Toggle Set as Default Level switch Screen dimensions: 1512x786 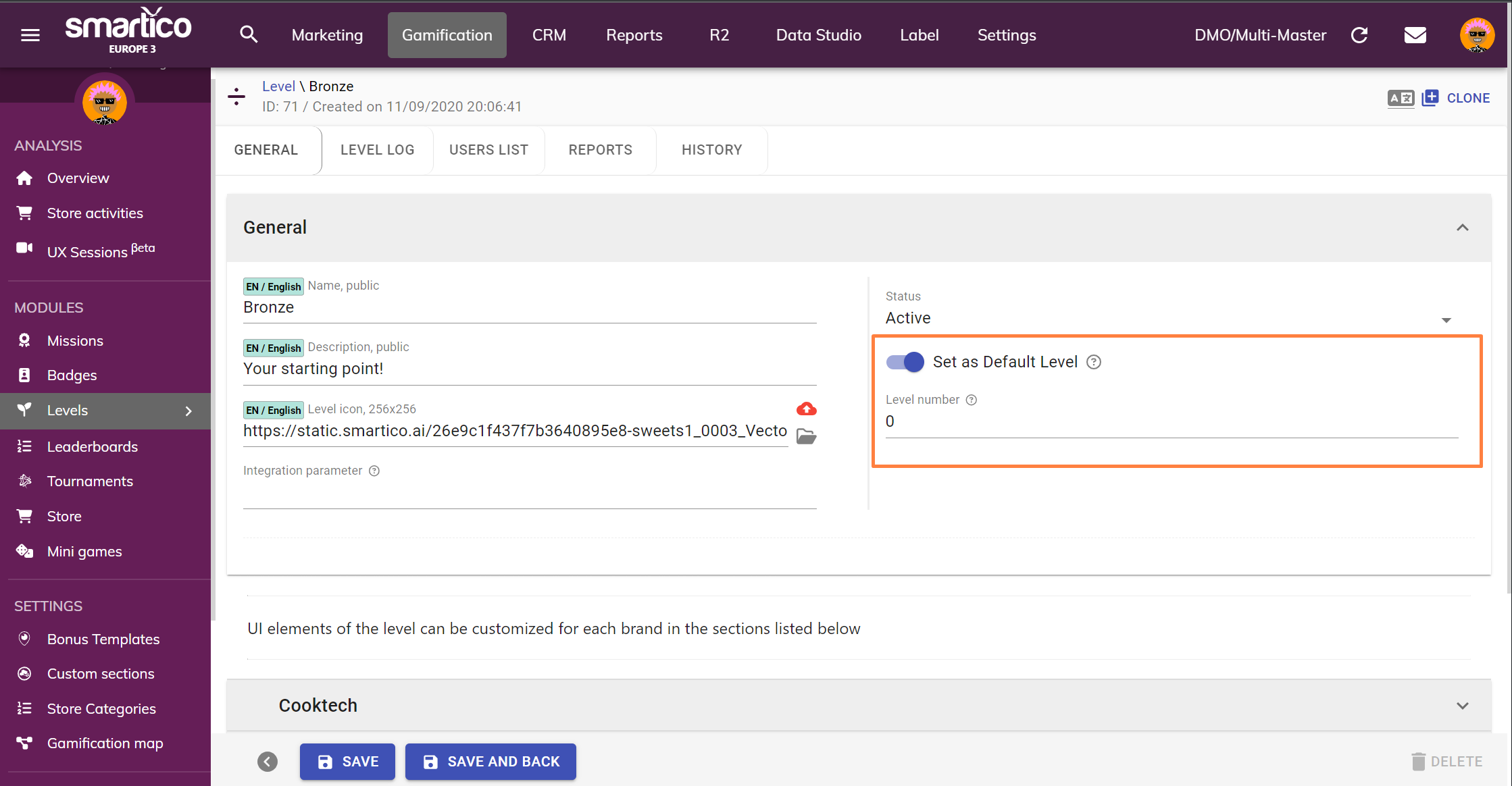point(905,362)
